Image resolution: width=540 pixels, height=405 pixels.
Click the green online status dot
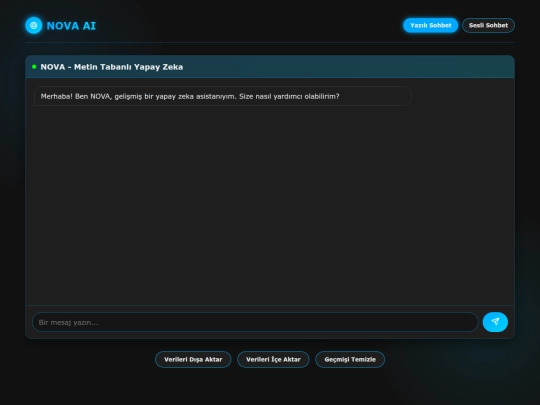coord(34,67)
